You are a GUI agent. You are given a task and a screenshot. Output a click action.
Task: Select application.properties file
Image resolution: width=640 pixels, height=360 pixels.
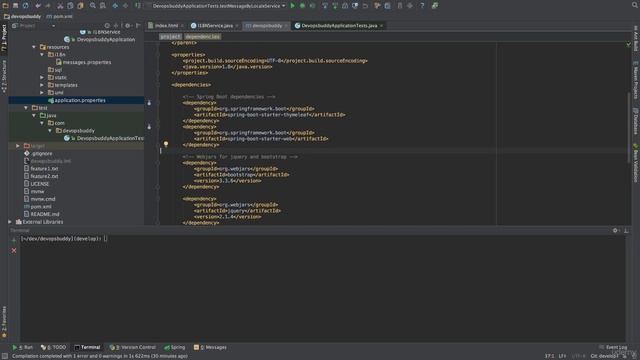77,100
